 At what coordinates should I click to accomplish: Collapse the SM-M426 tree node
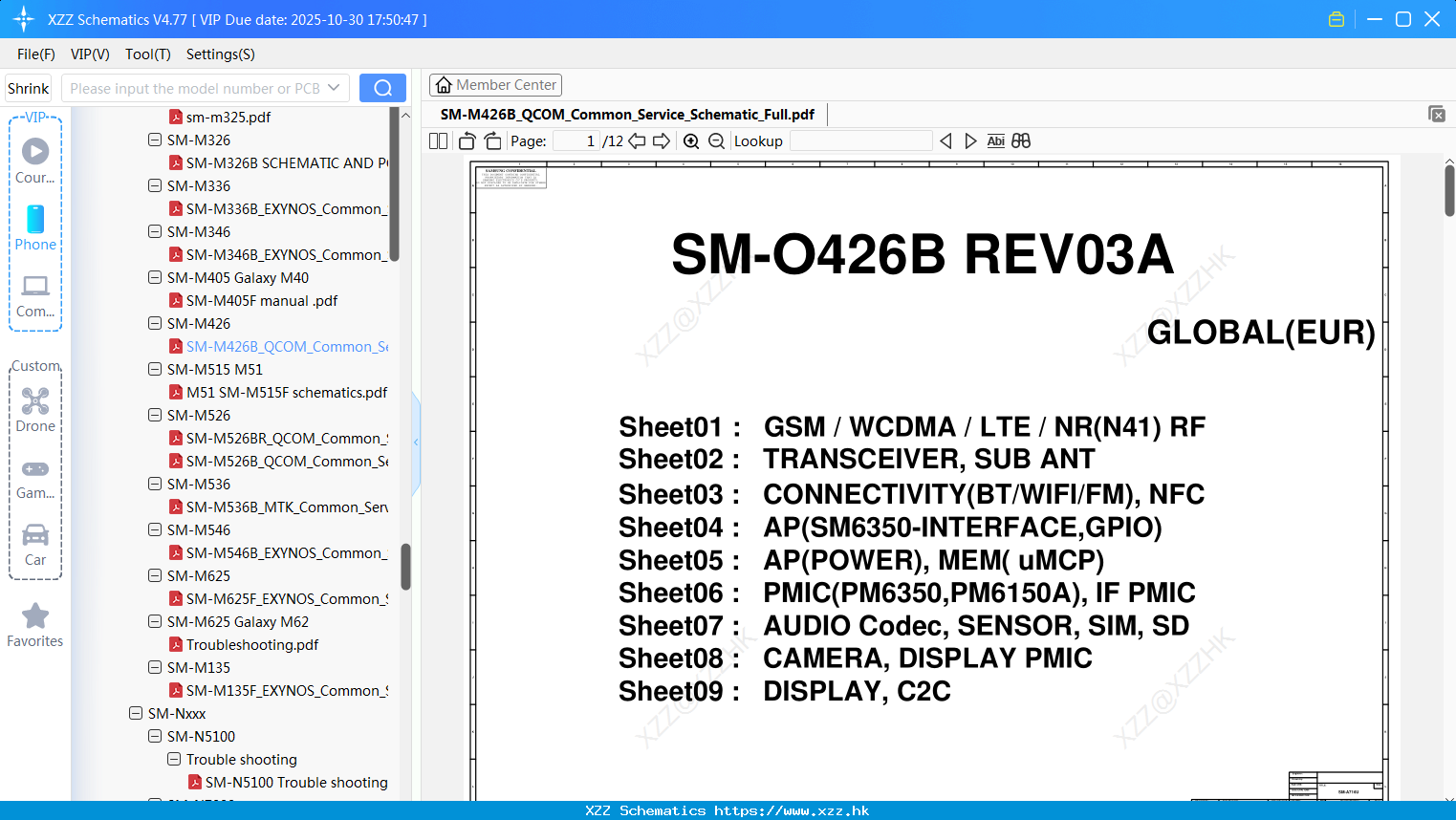click(155, 323)
